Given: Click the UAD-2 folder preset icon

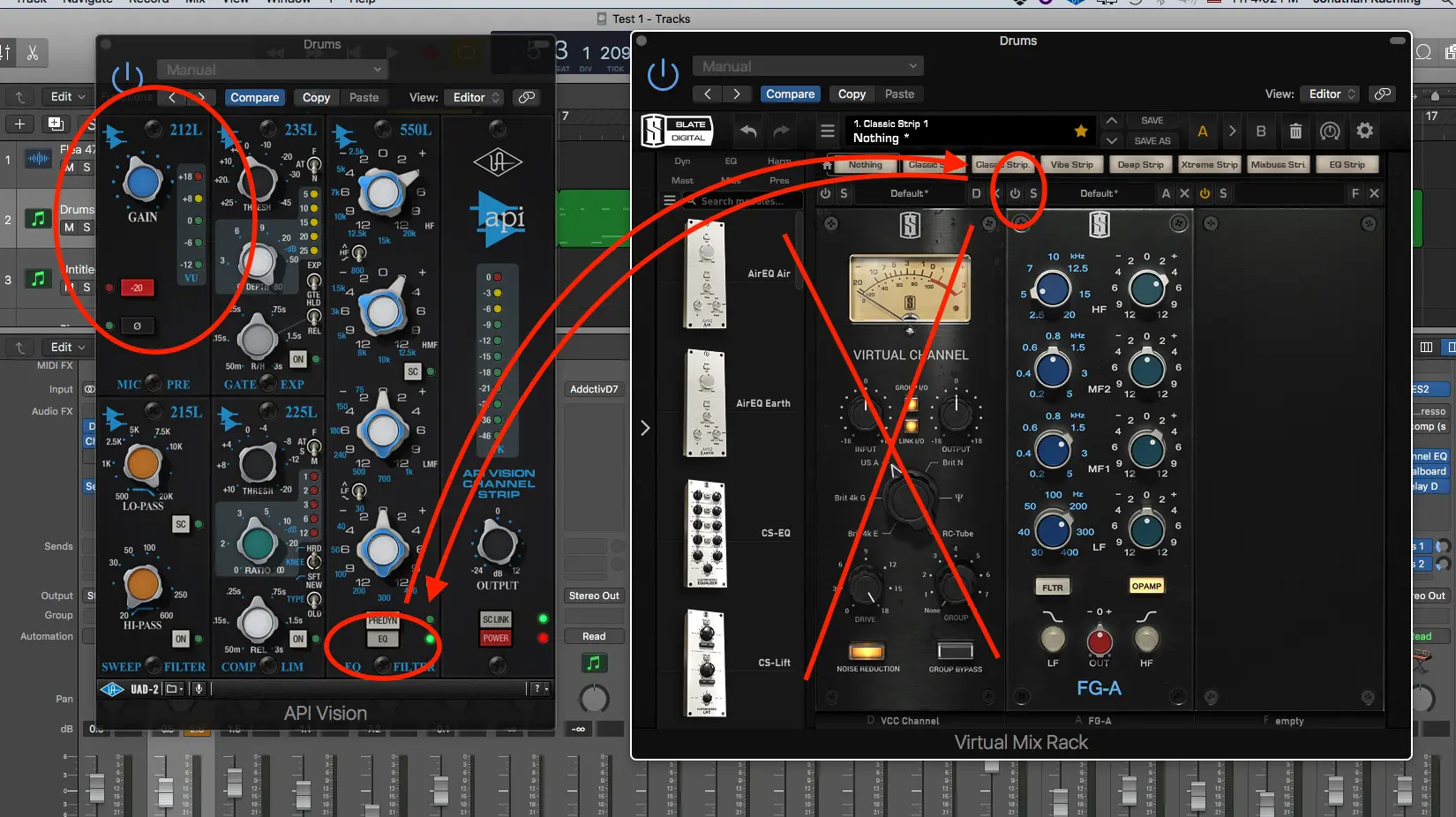Looking at the screenshot, I should click(172, 689).
